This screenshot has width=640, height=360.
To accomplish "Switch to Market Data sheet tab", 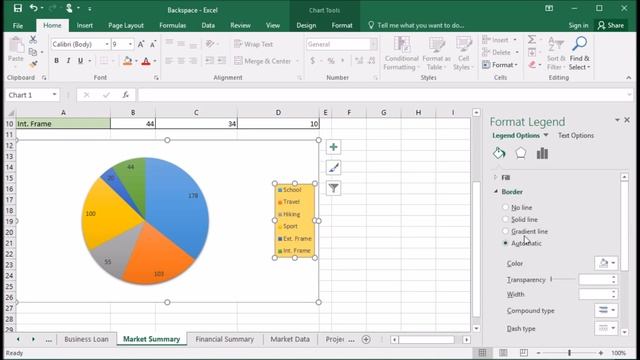I will pyautogui.click(x=290, y=339).
